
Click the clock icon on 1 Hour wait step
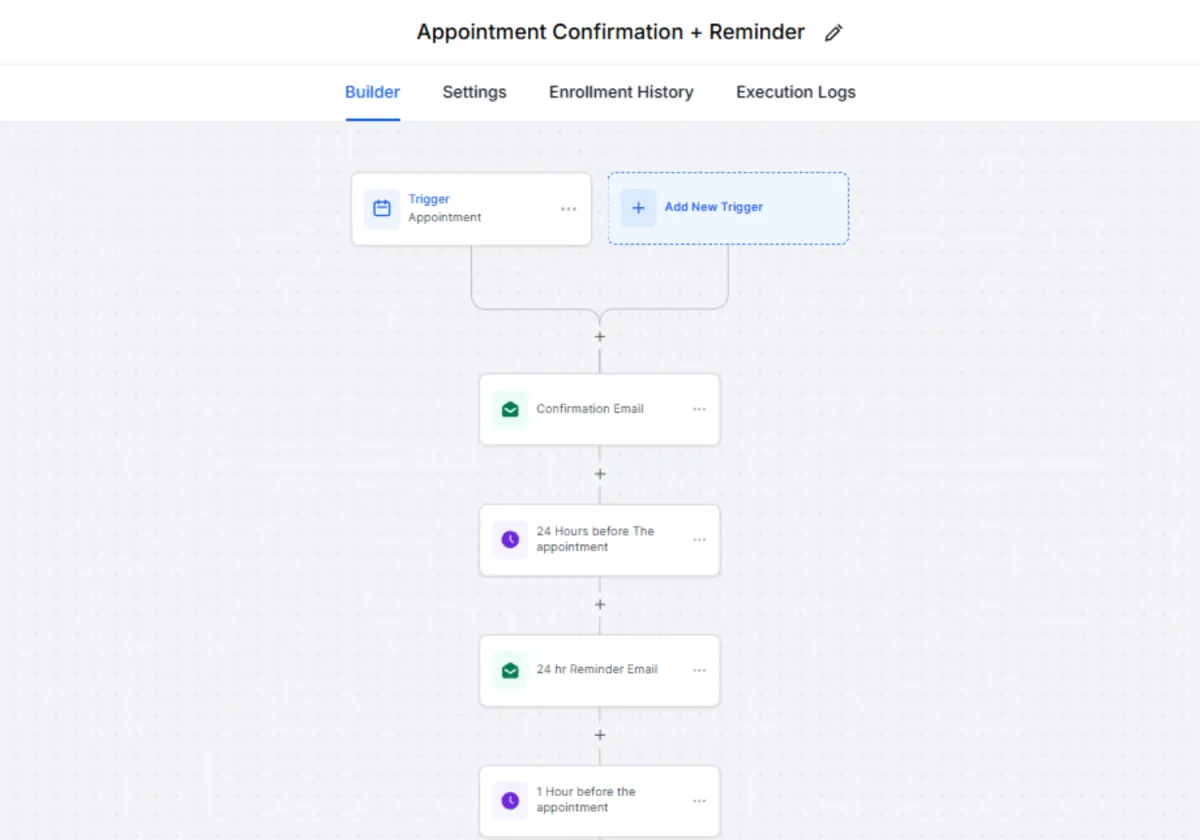(510, 800)
